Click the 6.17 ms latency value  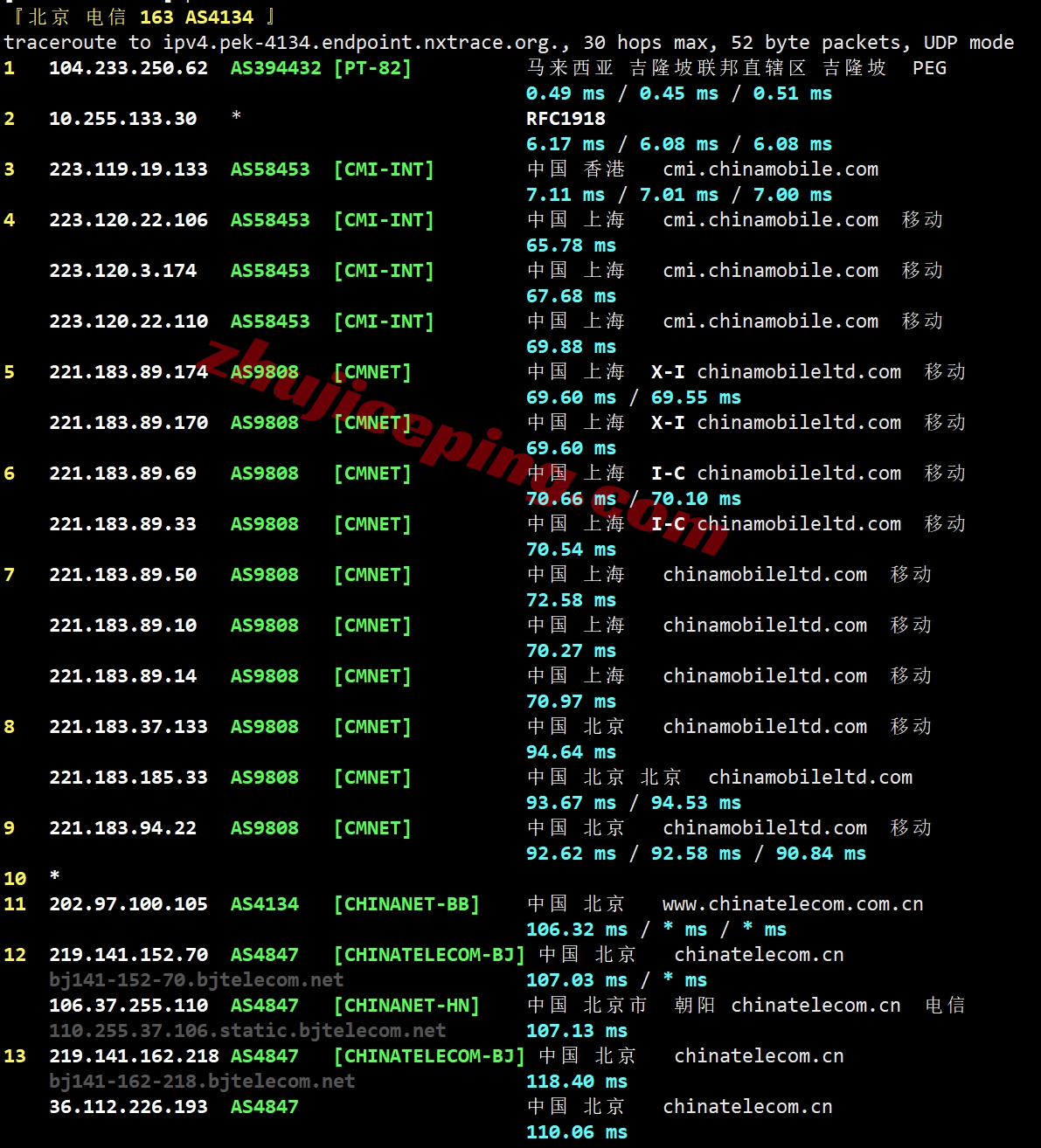pyautogui.click(x=566, y=144)
